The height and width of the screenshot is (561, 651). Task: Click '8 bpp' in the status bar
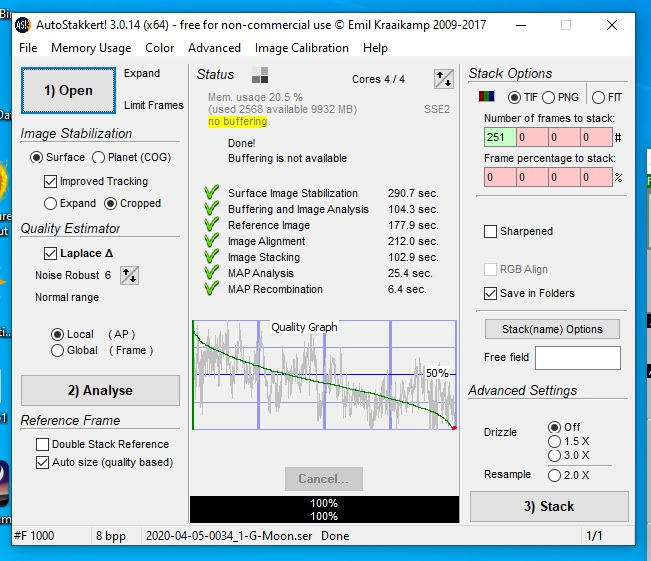pos(111,536)
